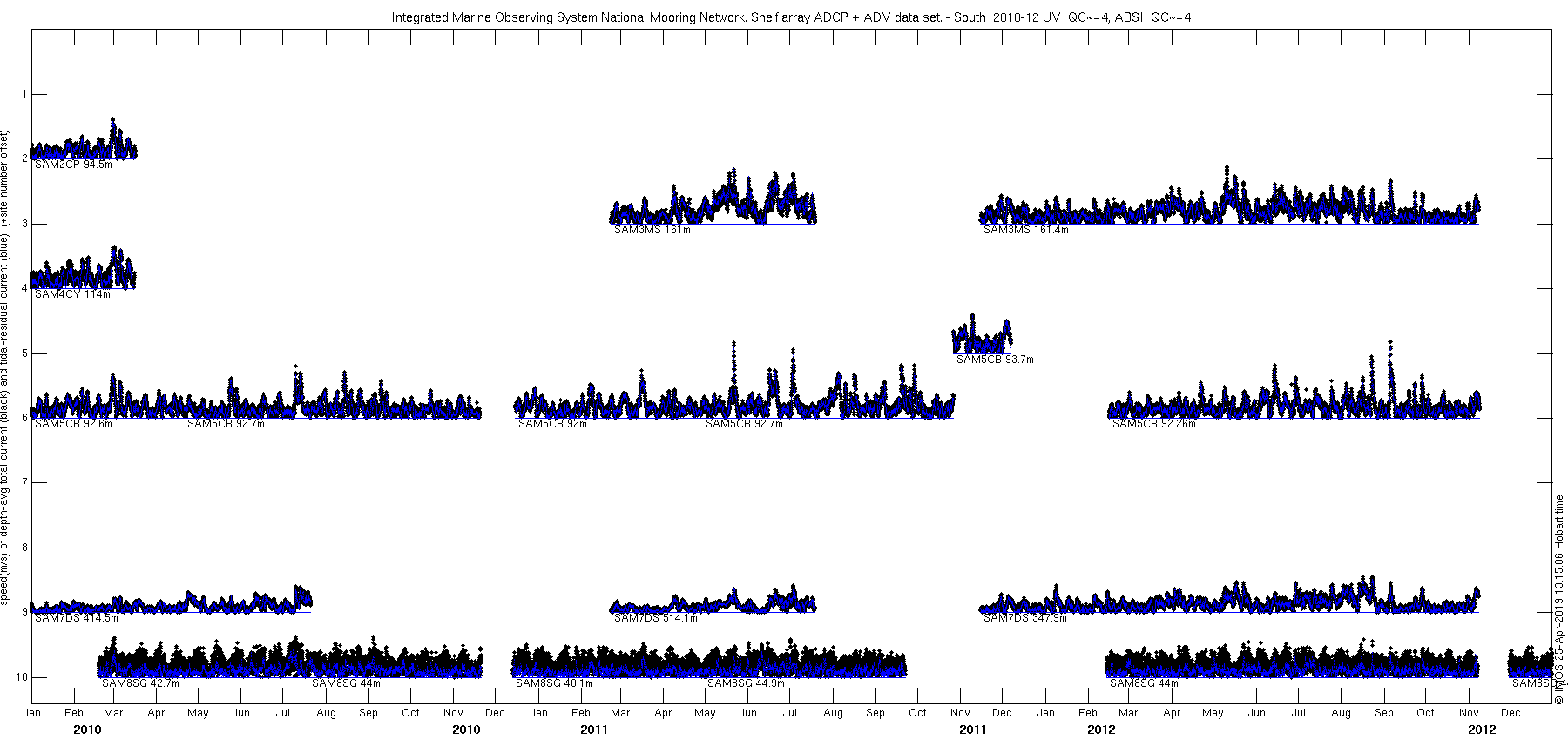Select the 'SAM5CB 92.6m' label
The image size is (1568, 740).
point(73,424)
